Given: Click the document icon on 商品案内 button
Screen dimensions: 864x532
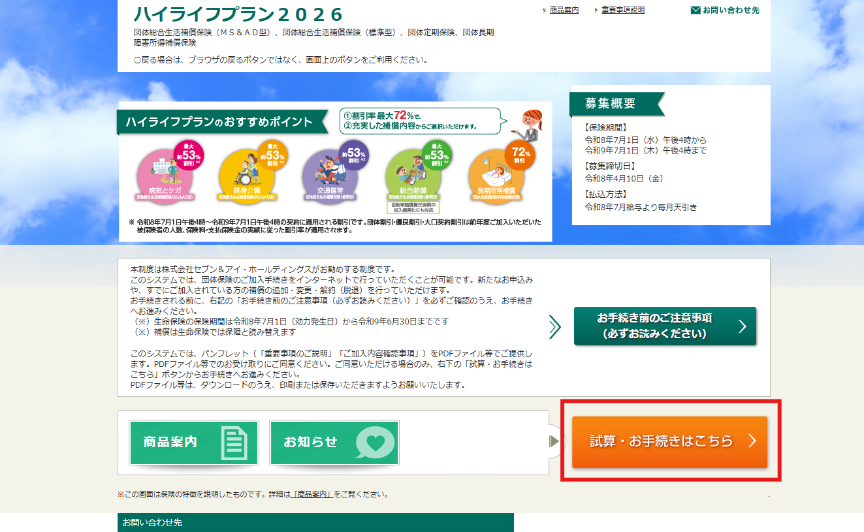Looking at the screenshot, I should pos(232,442).
